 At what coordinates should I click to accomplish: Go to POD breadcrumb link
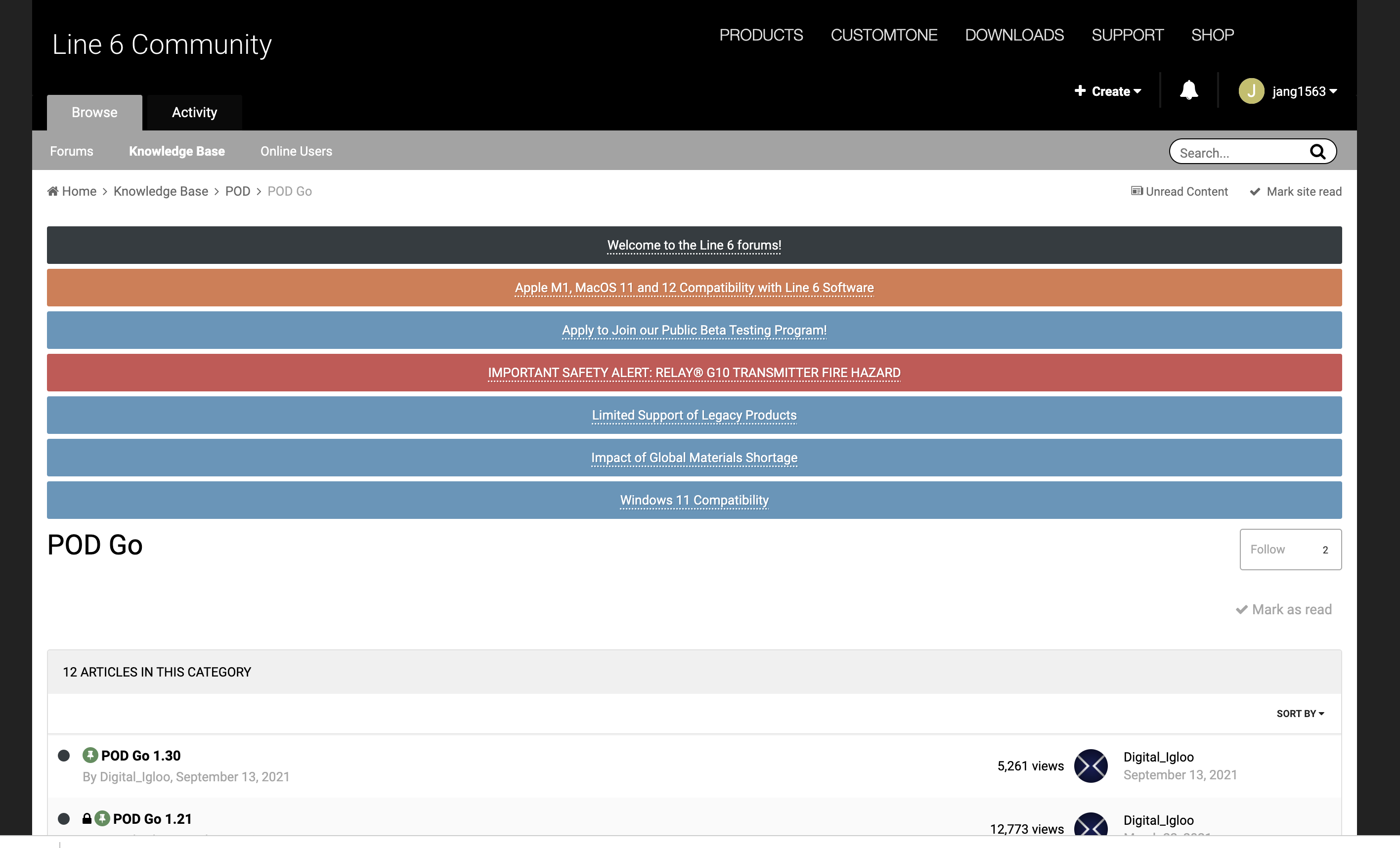click(237, 191)
